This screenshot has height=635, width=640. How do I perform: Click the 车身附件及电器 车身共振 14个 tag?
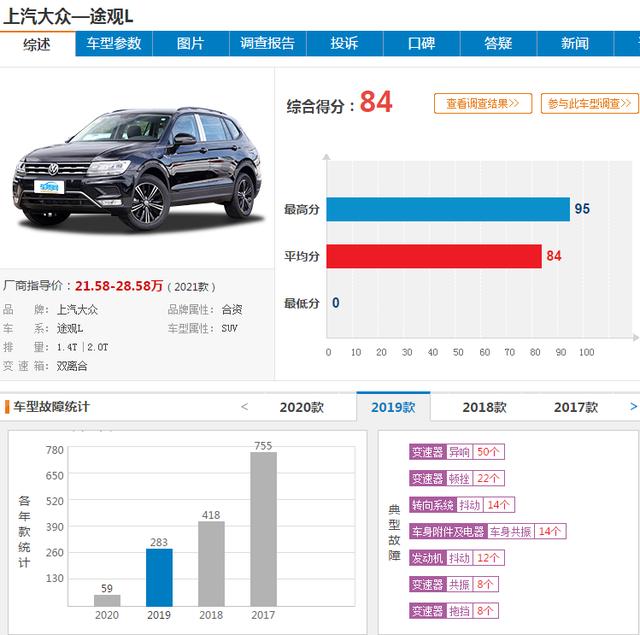488,531
